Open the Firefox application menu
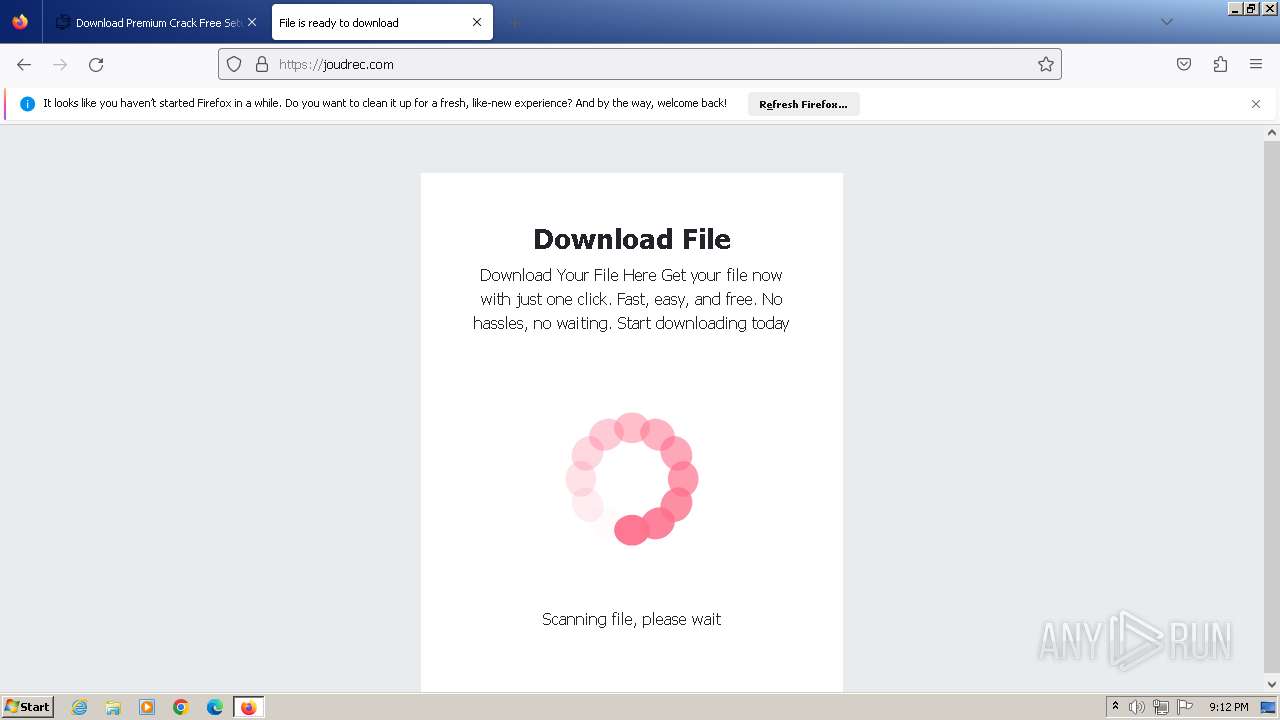1280x720 pixels. 1256,64
